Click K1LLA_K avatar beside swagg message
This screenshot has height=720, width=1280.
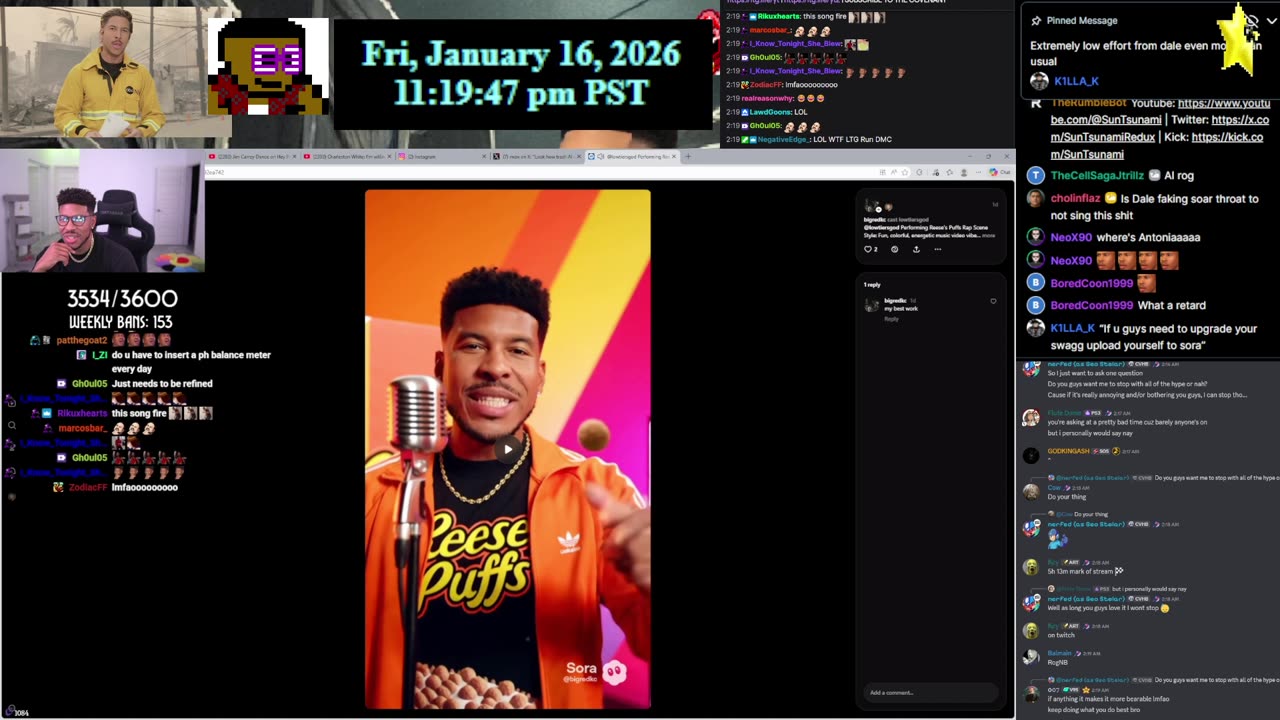click(x=1036, y=328)
